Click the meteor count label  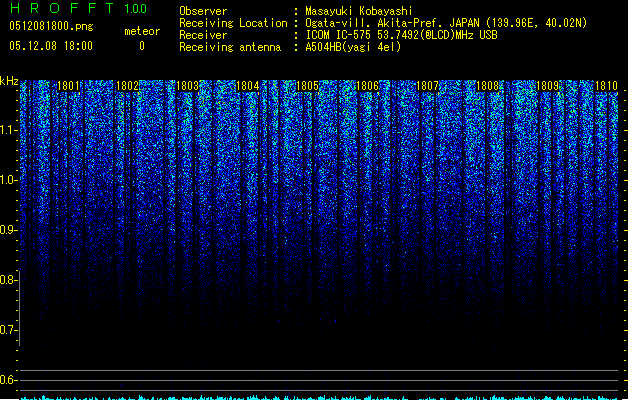tap(142, 31)
